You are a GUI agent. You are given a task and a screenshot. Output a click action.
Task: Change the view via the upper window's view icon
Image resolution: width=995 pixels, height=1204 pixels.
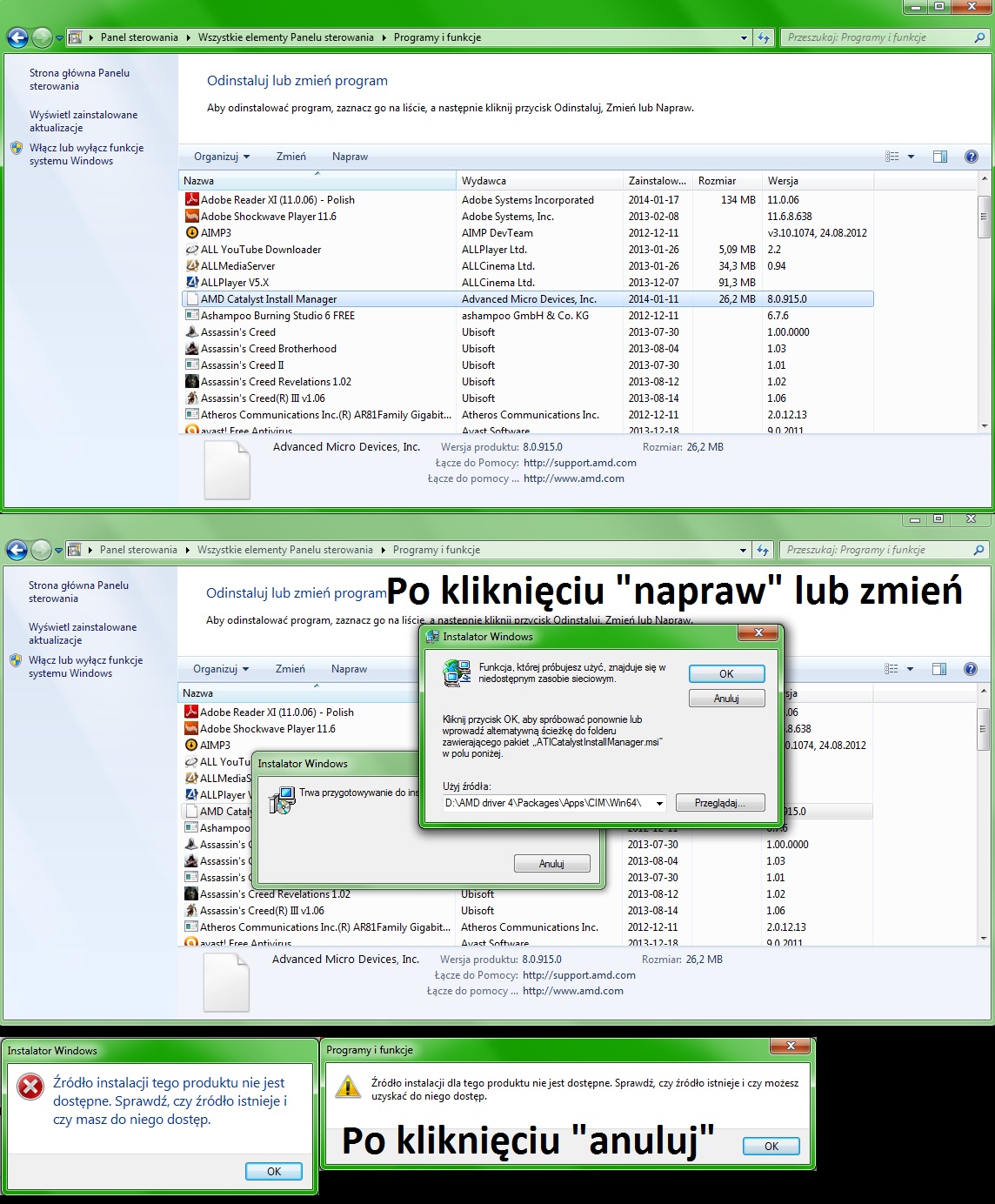(892, 157)
